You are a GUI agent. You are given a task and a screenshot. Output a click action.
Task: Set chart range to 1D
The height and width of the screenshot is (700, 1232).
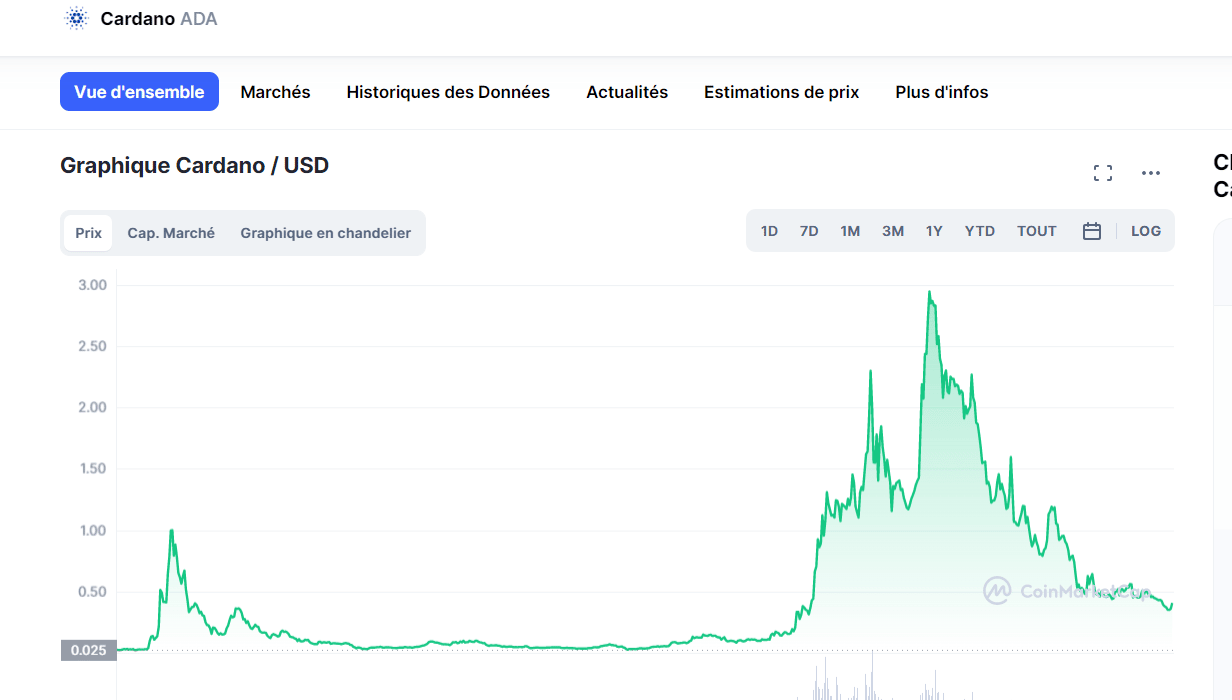pyautogui.click(x=769, y=231)
